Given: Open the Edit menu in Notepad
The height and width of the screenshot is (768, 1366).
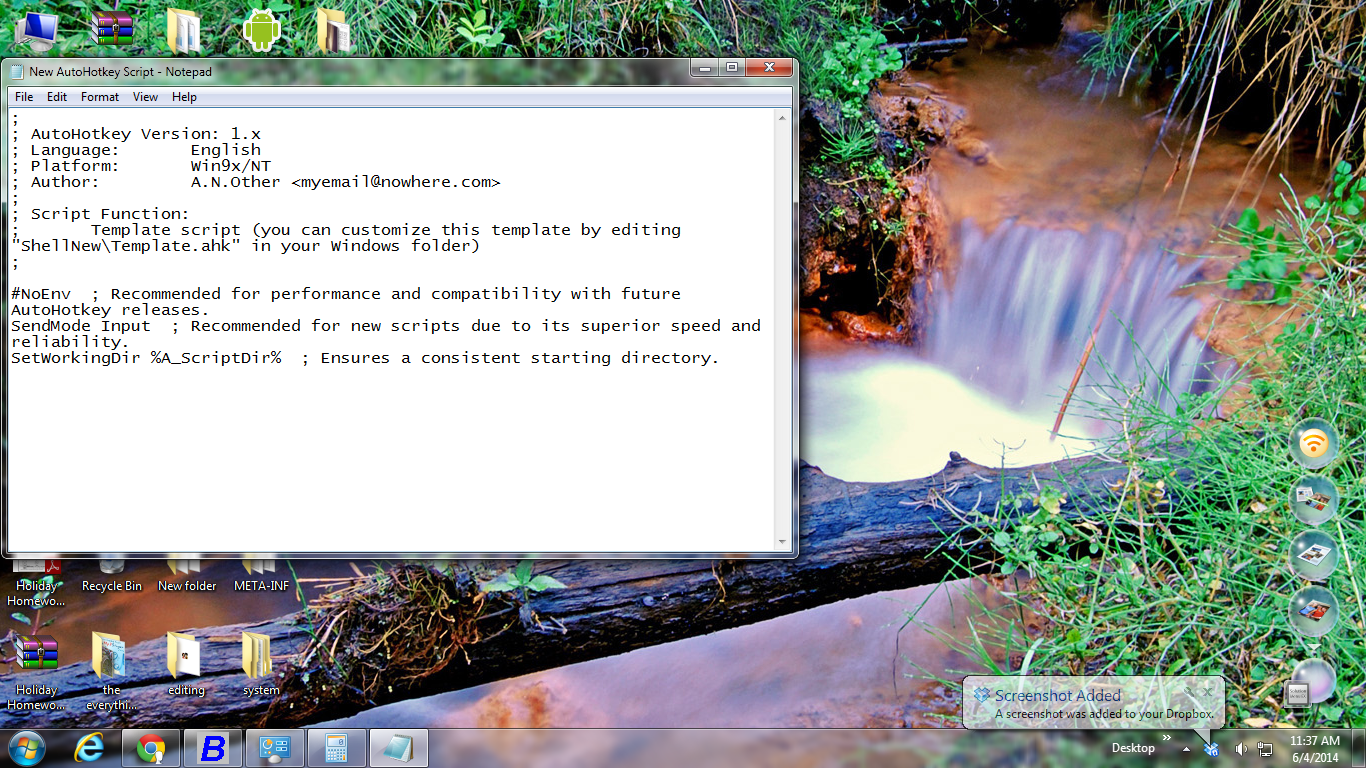Looking at the screenshot, I should coord(57,97).
